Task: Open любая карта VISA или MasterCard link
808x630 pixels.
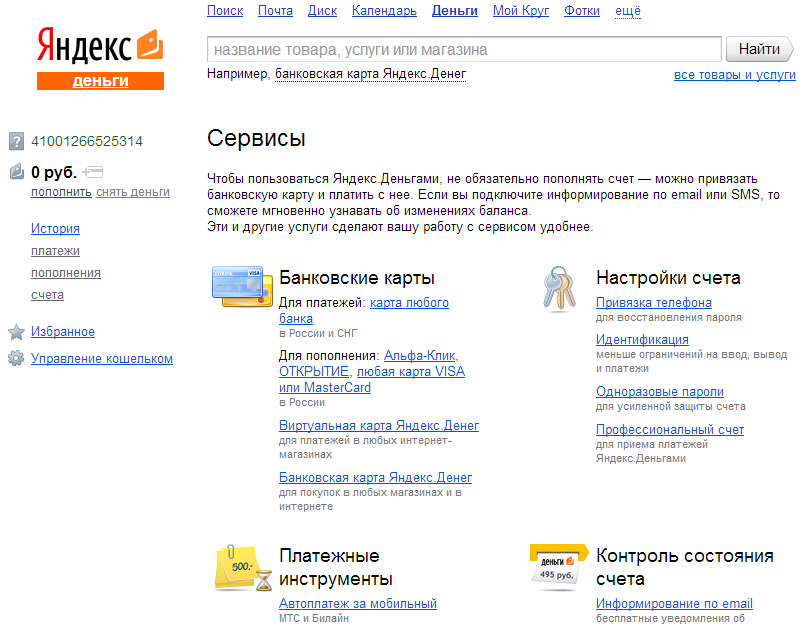Action: coord(372,380)
